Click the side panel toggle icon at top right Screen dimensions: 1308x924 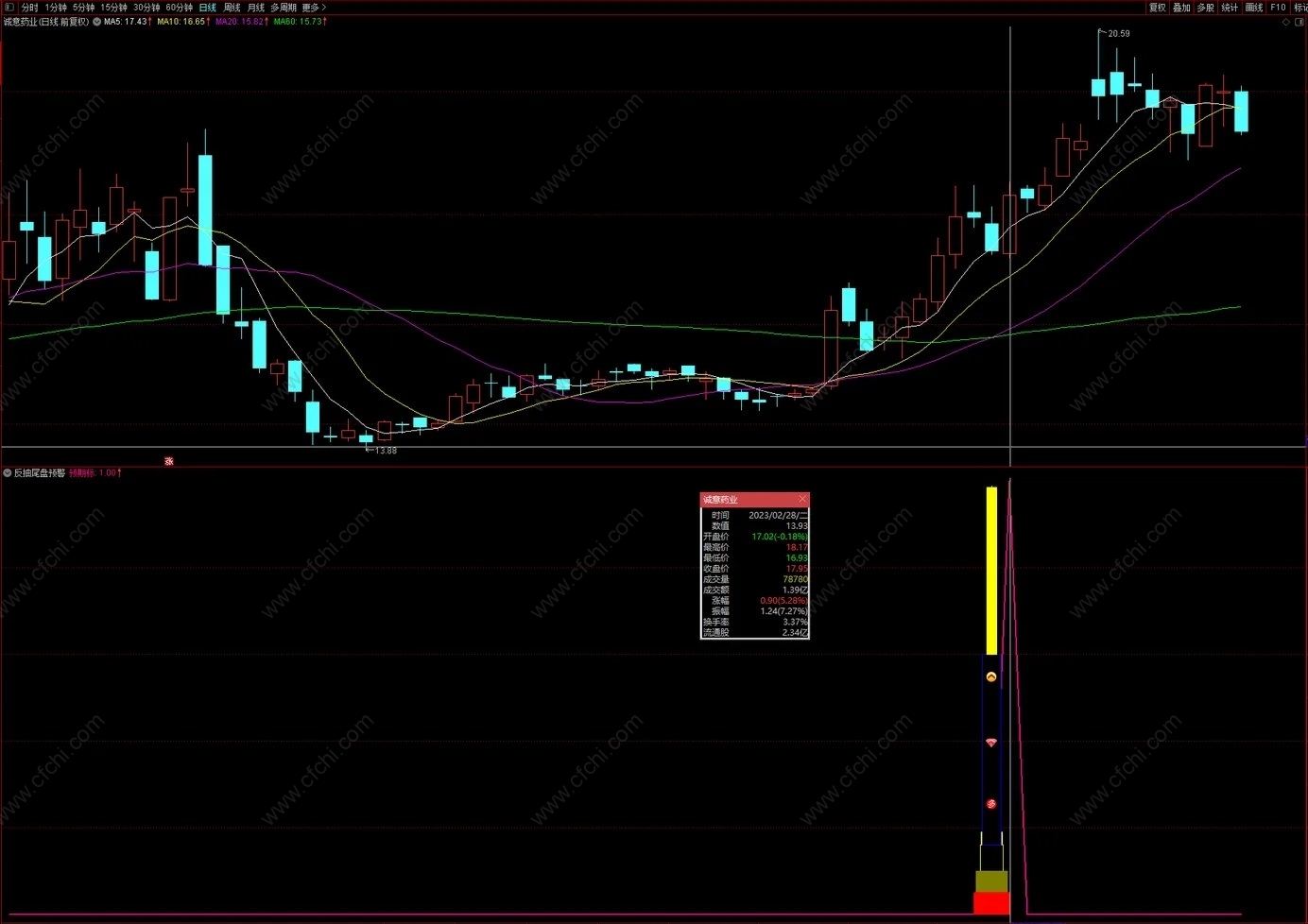point(1299,22)
